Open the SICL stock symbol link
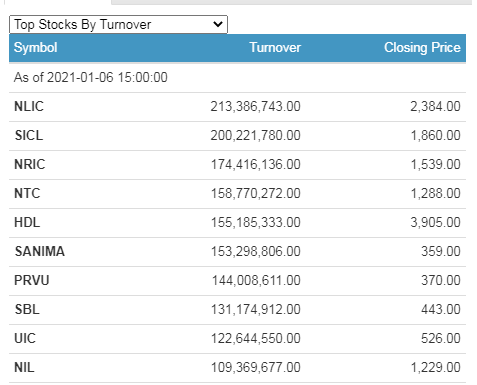Viewport: 477px width, 385px height. click(x=29, y=136)
